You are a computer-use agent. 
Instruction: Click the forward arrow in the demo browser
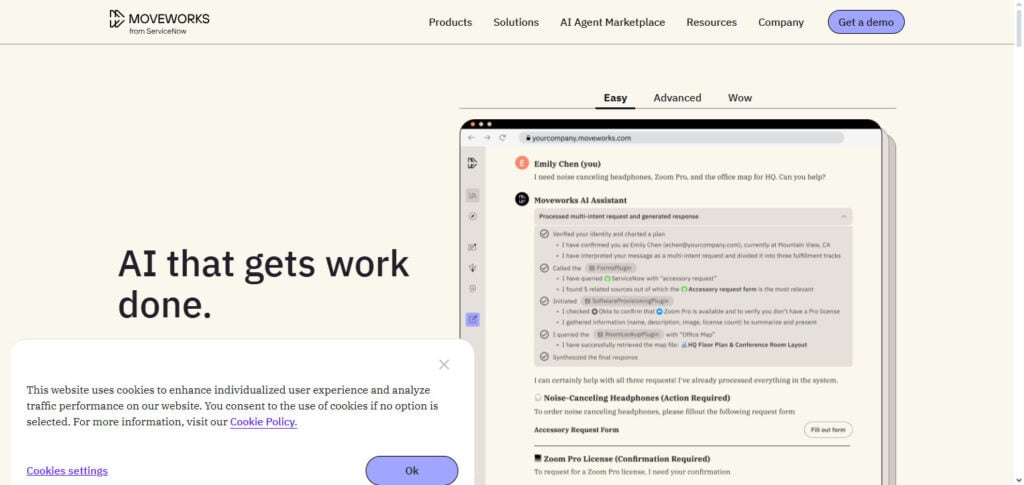coord(487,138)
